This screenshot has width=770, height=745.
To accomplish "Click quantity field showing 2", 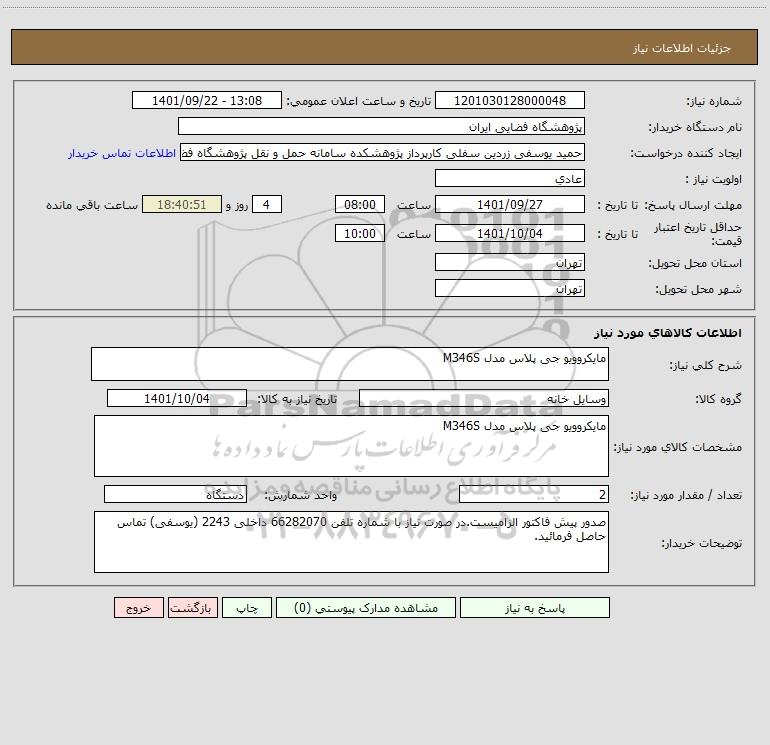I will click(x=534, y=494).
